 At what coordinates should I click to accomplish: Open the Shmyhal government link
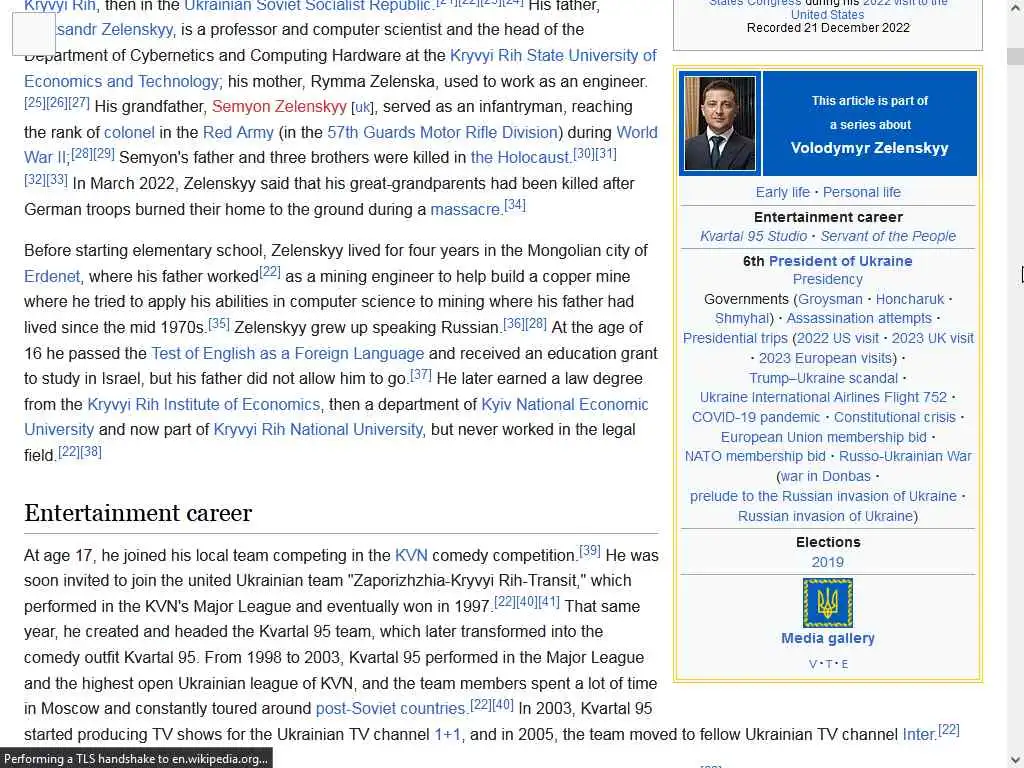coord(742,318)
